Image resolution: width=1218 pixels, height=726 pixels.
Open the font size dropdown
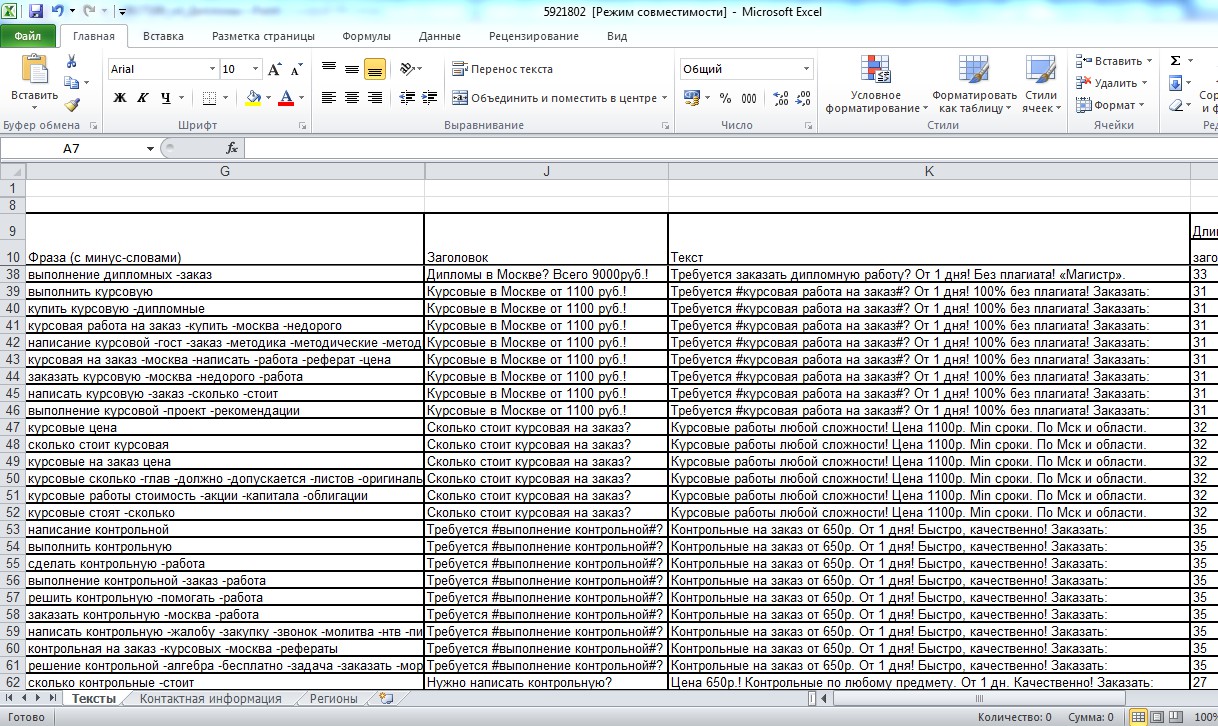(x=256, y=69)
